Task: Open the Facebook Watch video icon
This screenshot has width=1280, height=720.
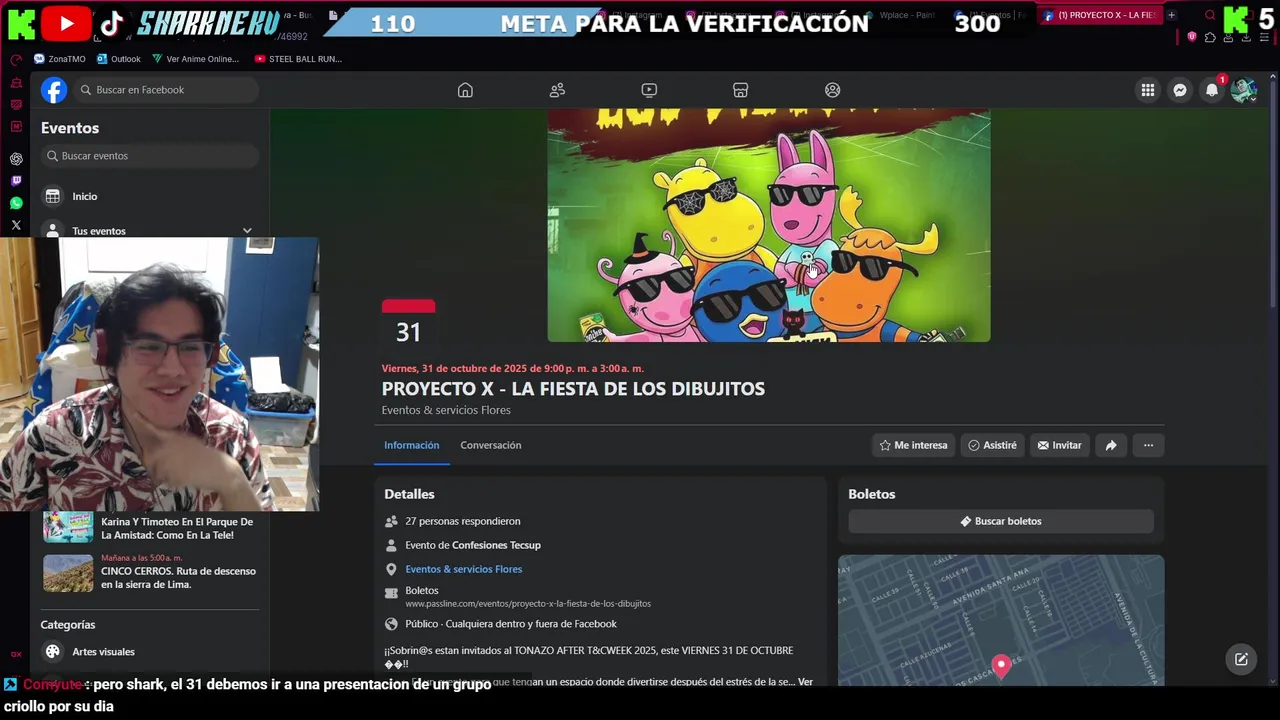Action: [649, 90]
